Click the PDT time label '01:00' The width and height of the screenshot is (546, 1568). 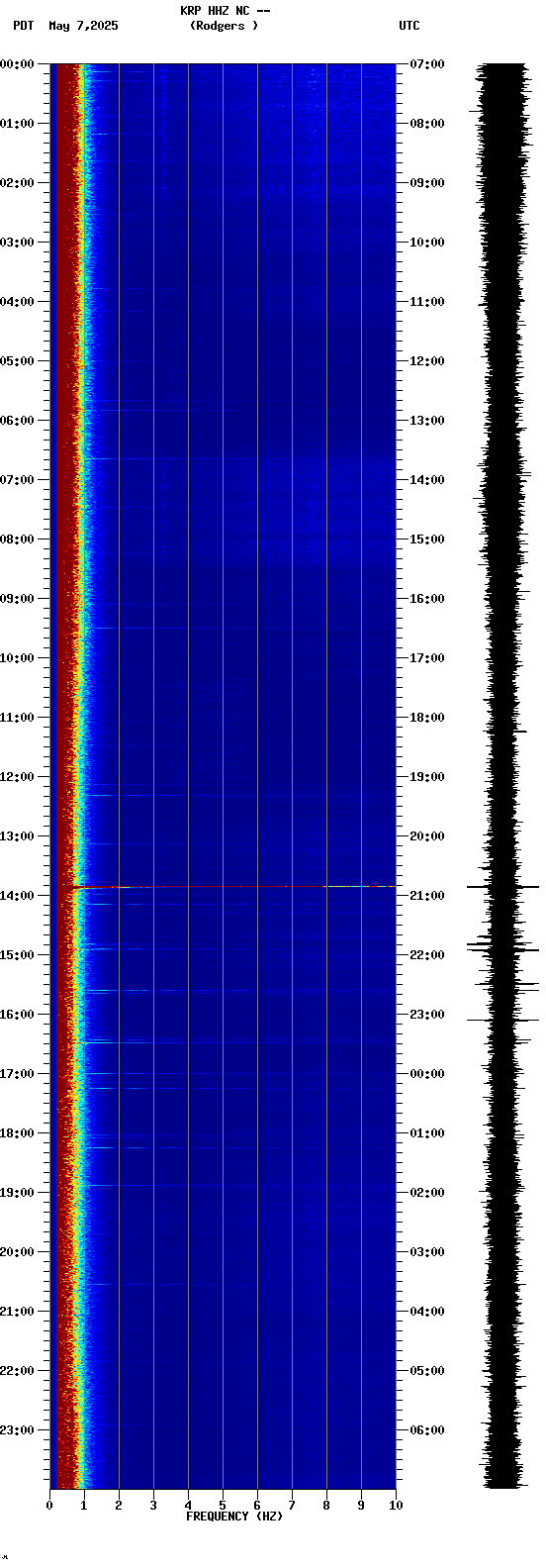(x=17, y=124)
